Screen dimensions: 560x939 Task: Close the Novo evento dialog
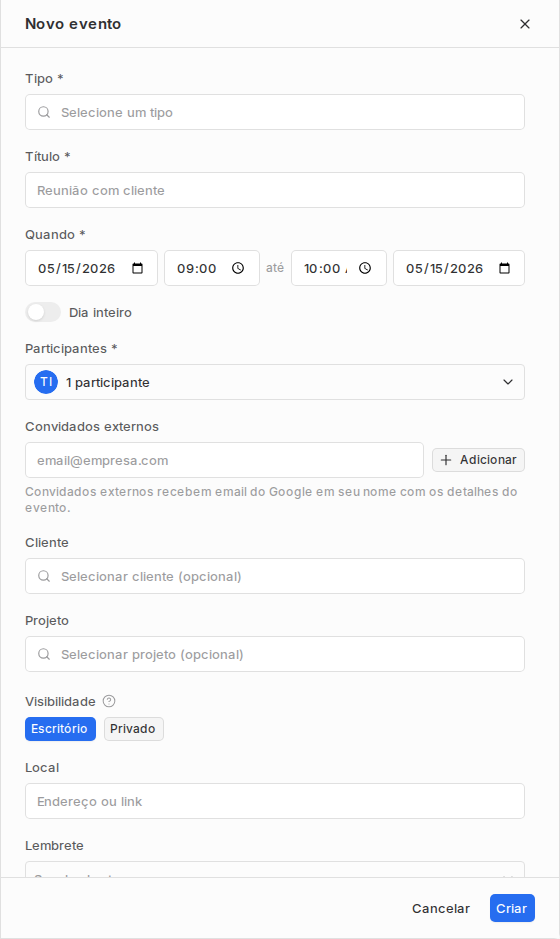[525, 24]
